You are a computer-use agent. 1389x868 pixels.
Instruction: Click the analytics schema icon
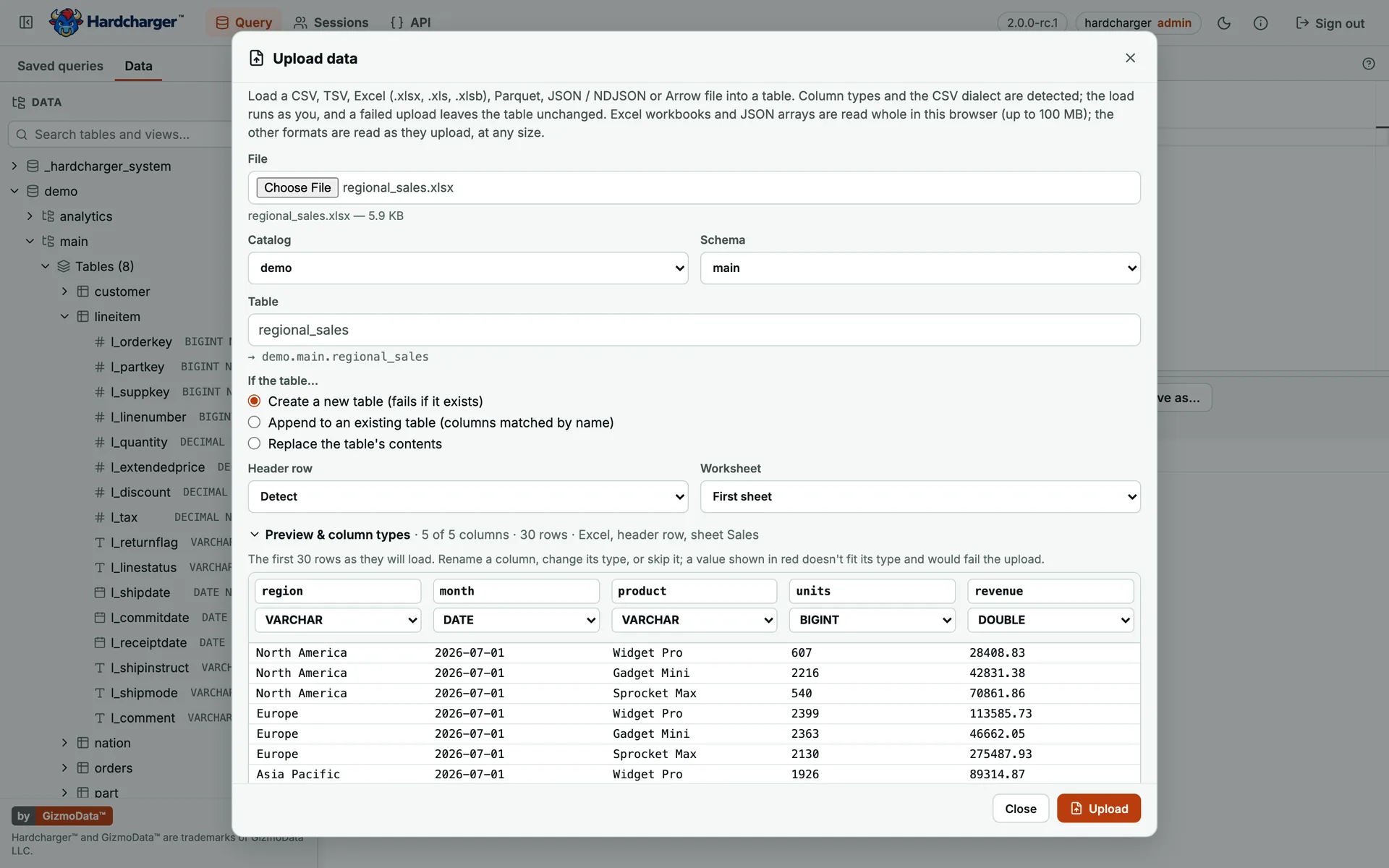tap(48, 216)
